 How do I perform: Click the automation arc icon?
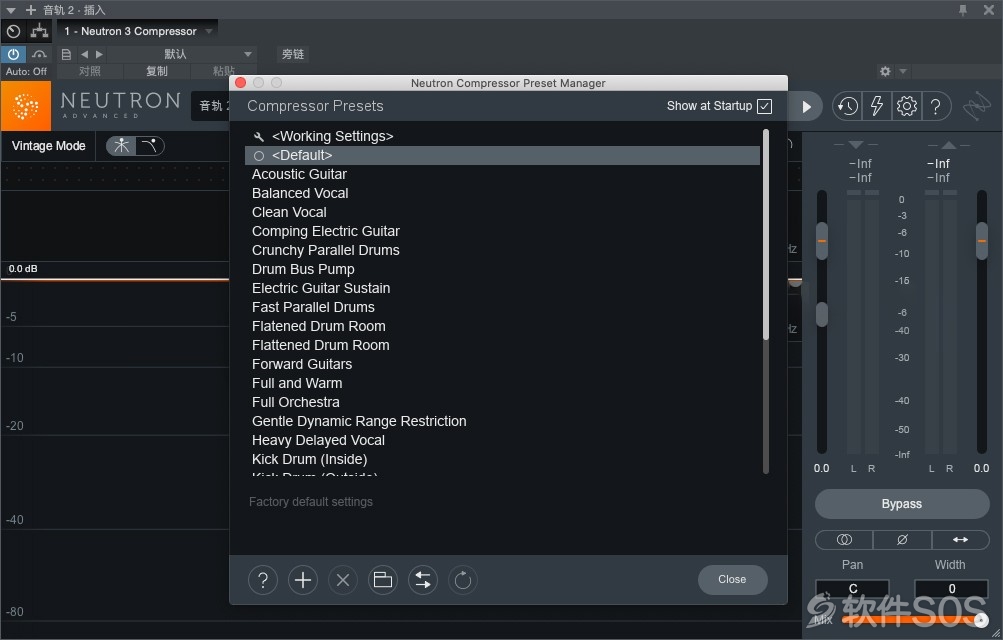click(x=40, y=54)
